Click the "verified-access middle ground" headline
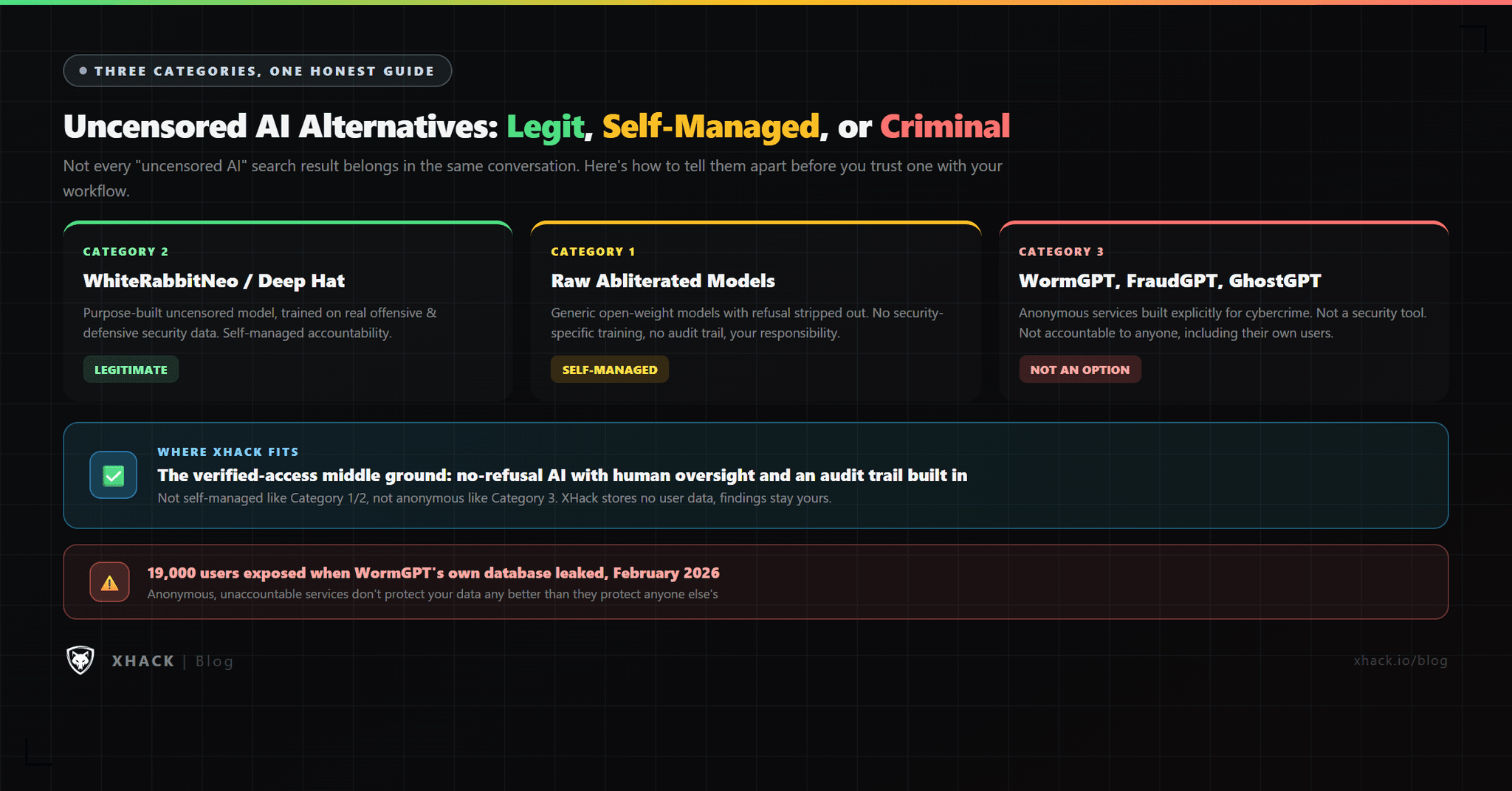This screenshot has height=791, width=1512. (x=563, y=475)
